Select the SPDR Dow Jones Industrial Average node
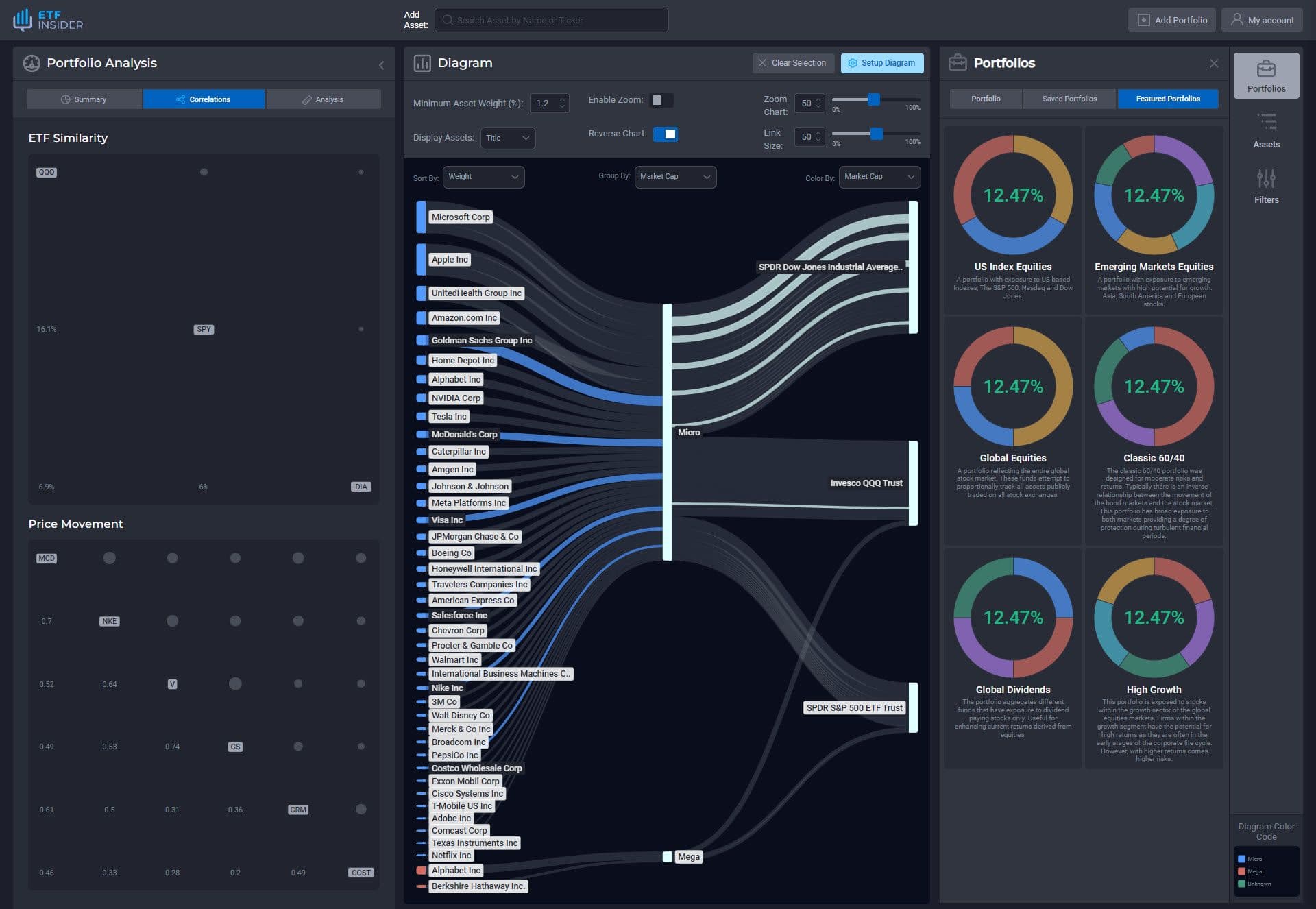The image size is (1316, 909). pyautogui.click(x=830, y=267)
